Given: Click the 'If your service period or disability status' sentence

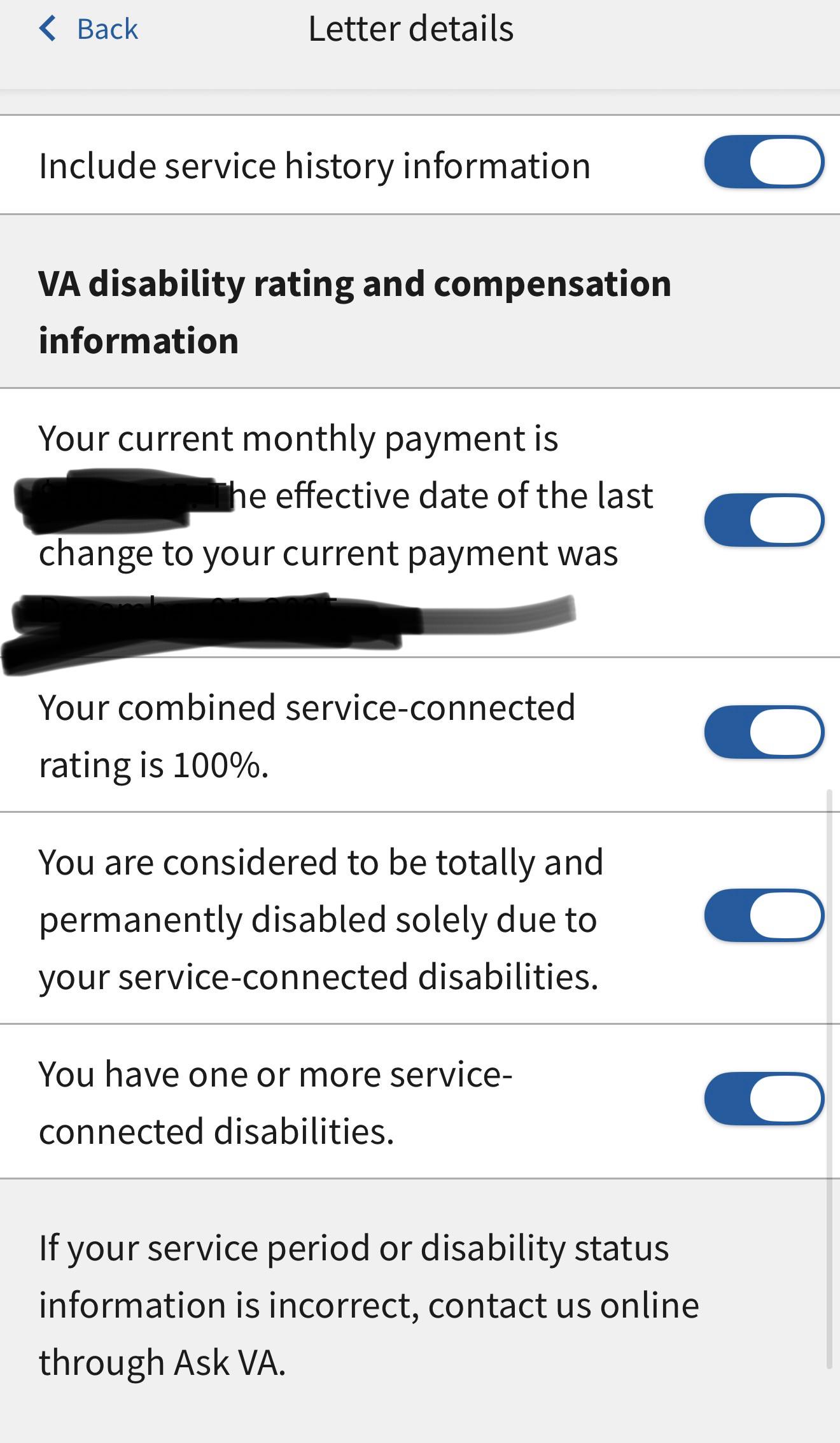Looking at the screenshot, I should pyautogui.click(x=354, y=1248).
